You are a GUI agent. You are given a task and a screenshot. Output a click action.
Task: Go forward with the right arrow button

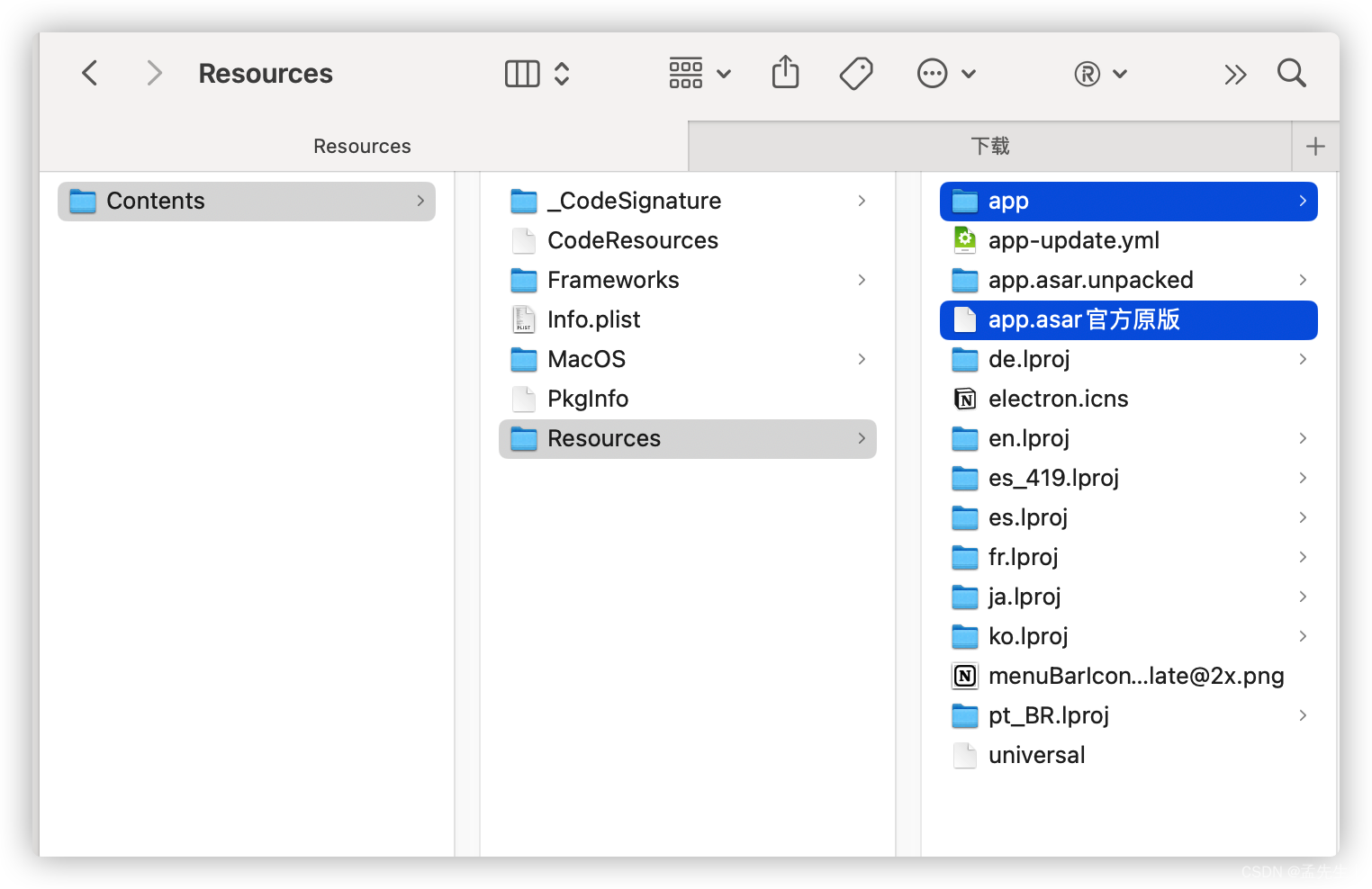coord(154,73)
